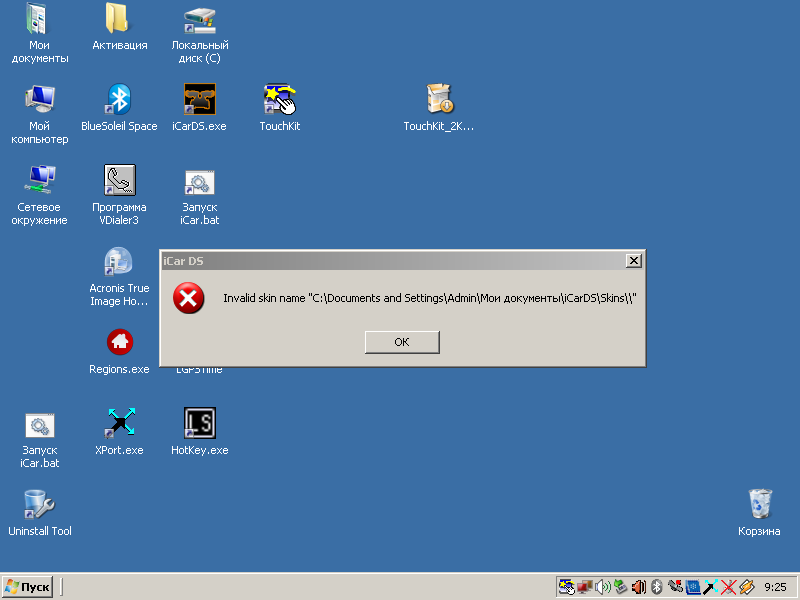Image resolution: width=800 pixels, height=600 pixels.
Task: Select the Сетевое окружение icon
Action: click(x=39, y=195)
